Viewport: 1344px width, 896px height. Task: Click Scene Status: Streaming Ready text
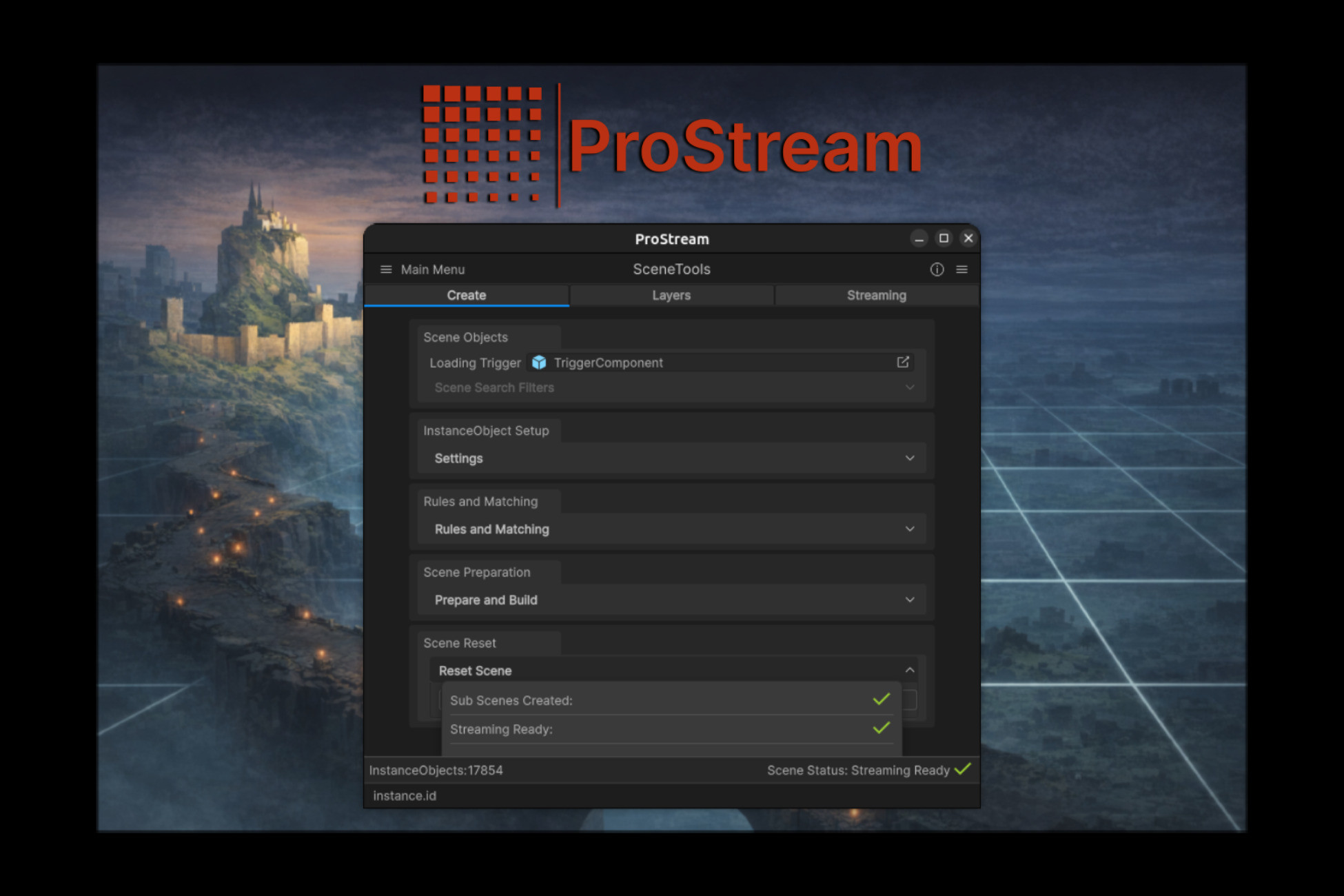click(x=858, y=770)
